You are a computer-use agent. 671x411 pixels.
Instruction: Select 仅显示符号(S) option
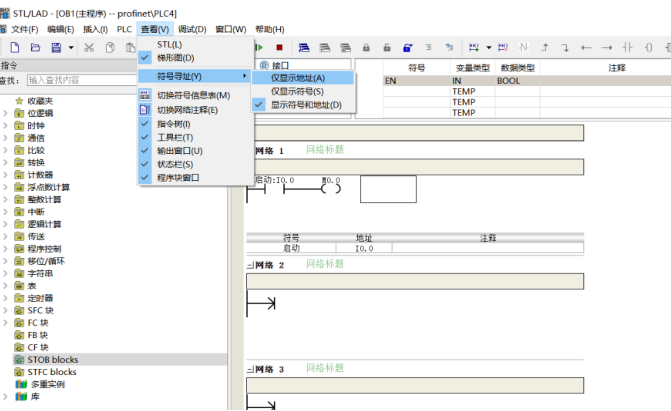[303, 91]
